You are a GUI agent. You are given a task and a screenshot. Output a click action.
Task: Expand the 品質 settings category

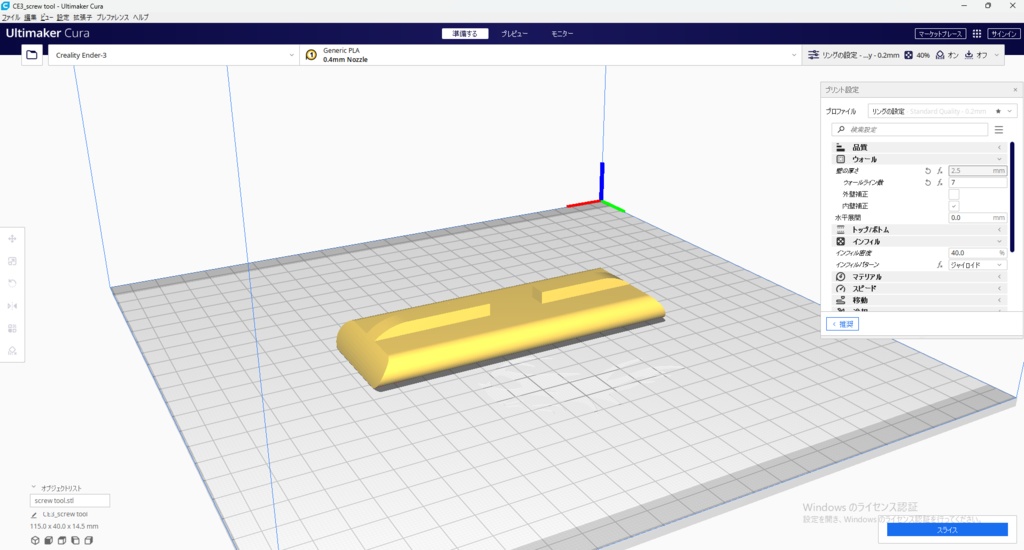click(919, 148)
